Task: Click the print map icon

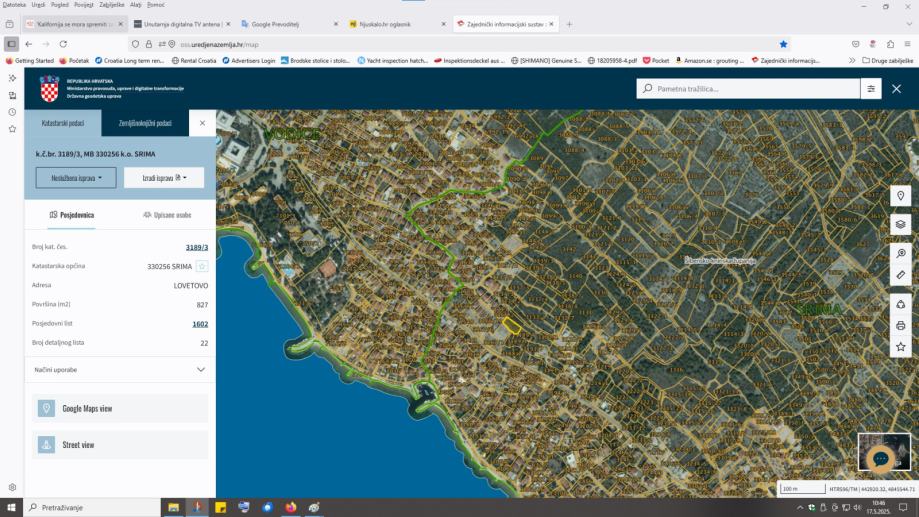Action: pyautogui.click(x=900, y=325)
